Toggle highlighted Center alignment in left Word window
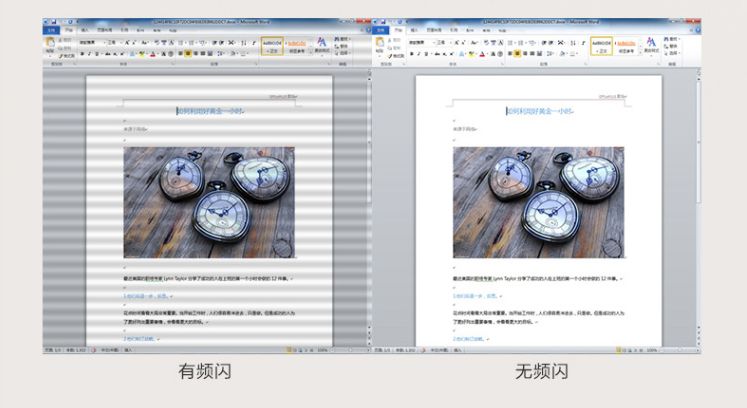747x408 pixels. click(x=188, y=53)
